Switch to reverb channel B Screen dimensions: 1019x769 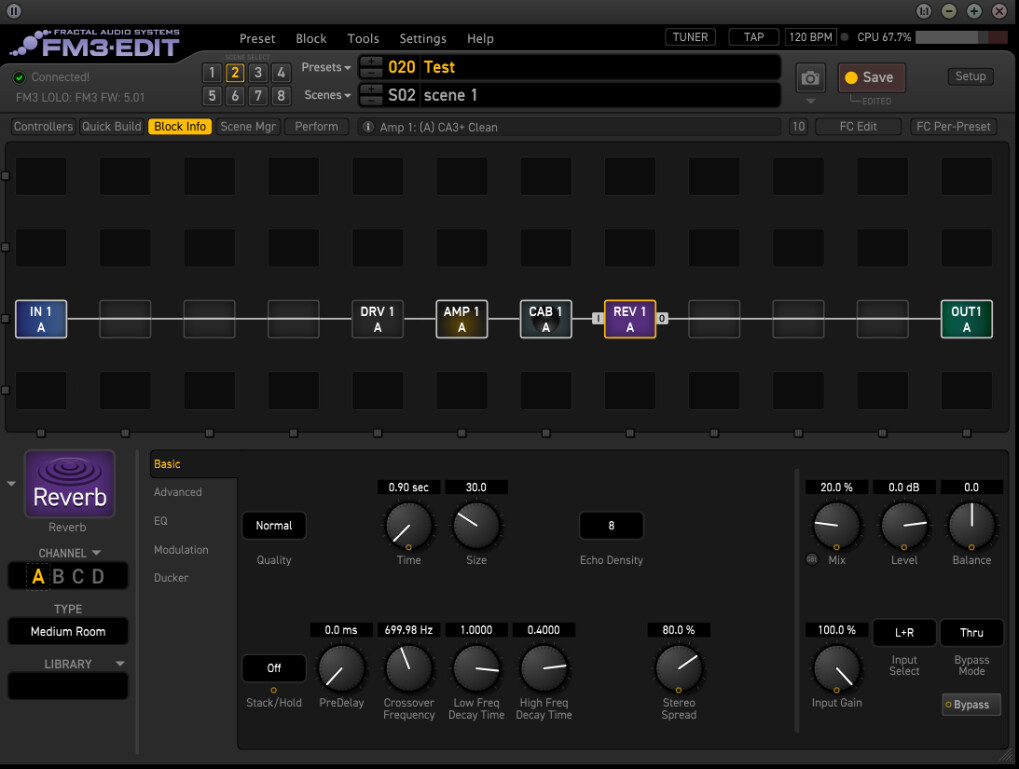(58, 577)
